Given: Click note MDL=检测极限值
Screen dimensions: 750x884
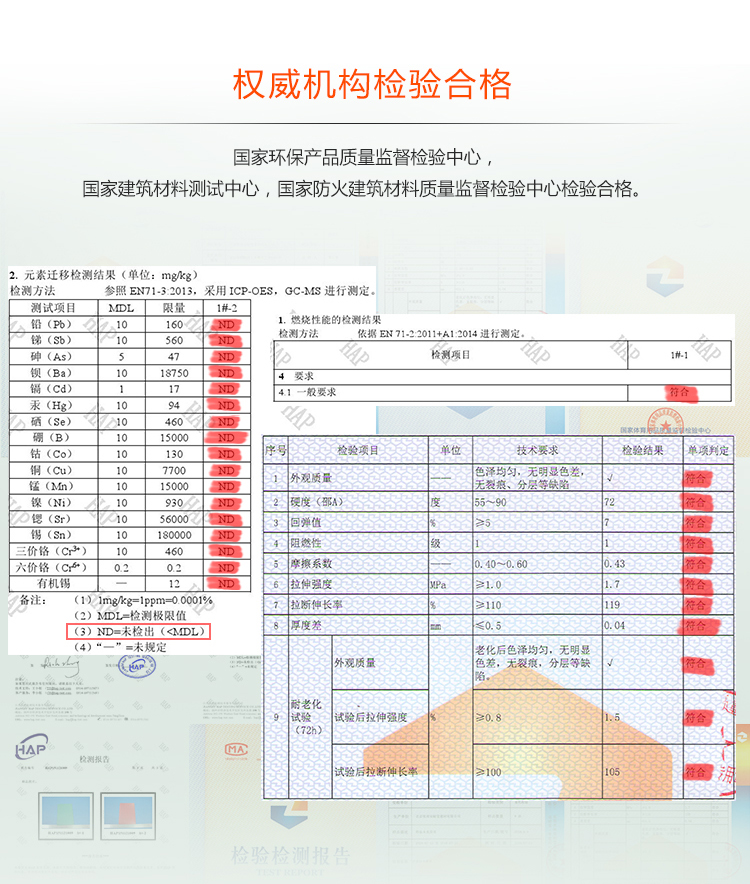Looking at the screenshot, I should [x=142, y=616].
